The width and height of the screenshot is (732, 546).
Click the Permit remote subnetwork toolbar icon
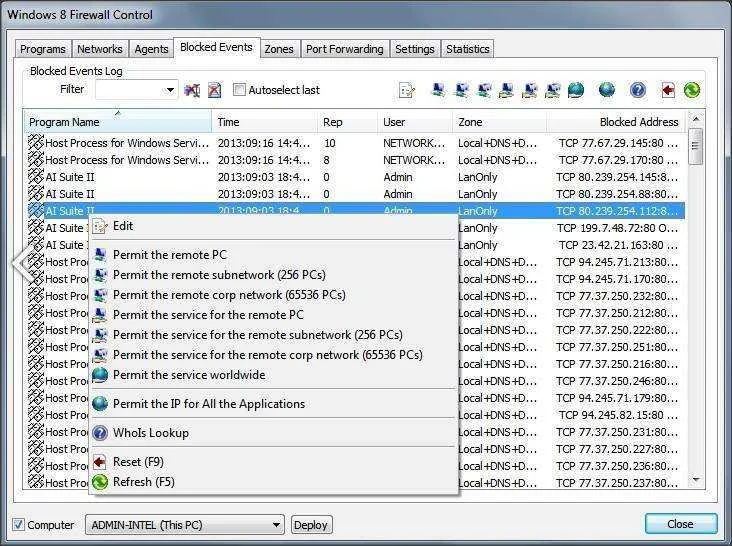point(461,90)
